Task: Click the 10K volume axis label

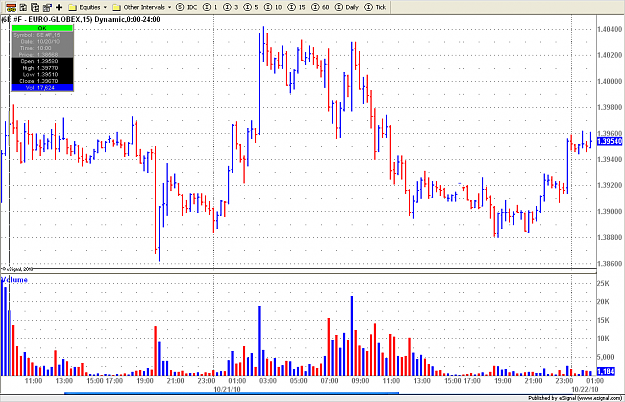Action: pyautogui.click(x=603, y=338)
